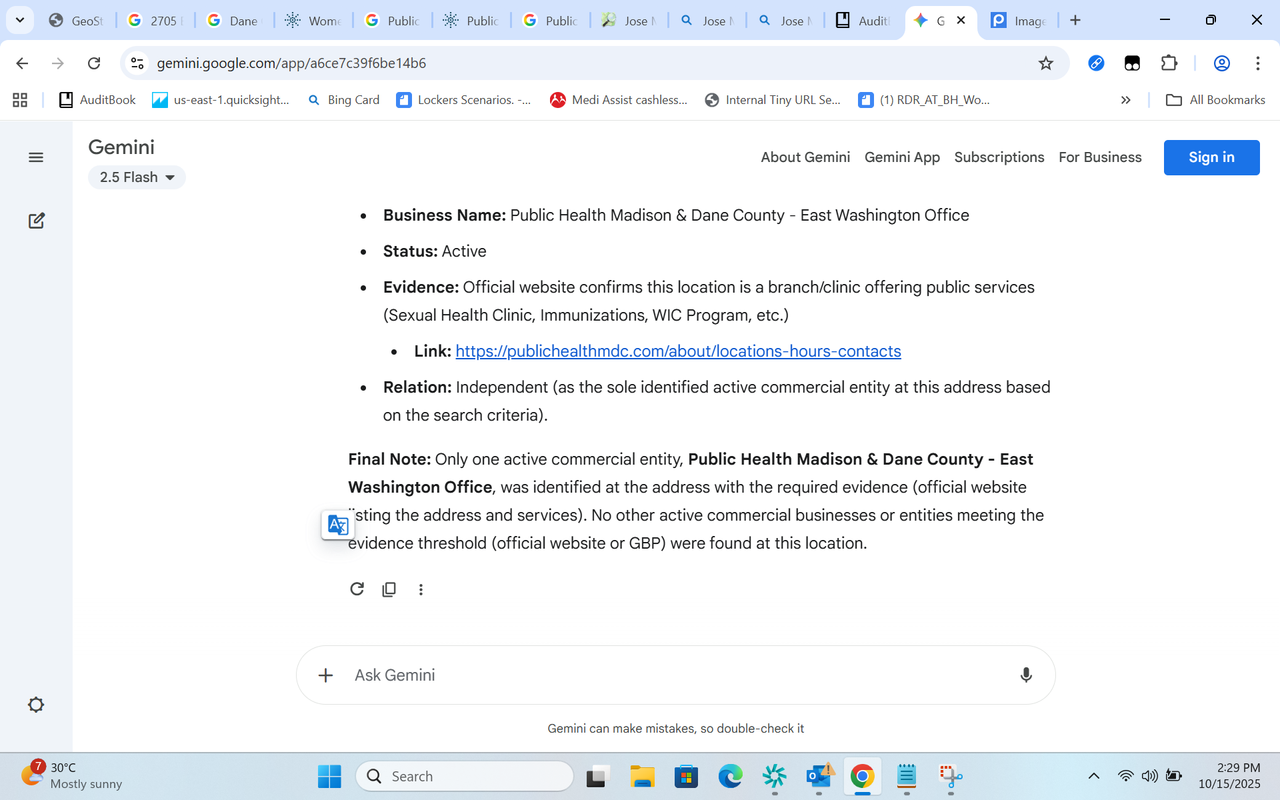Click the Ask Gemini input field
Screen dimensions: 1280x800
[x=676, y=675]
